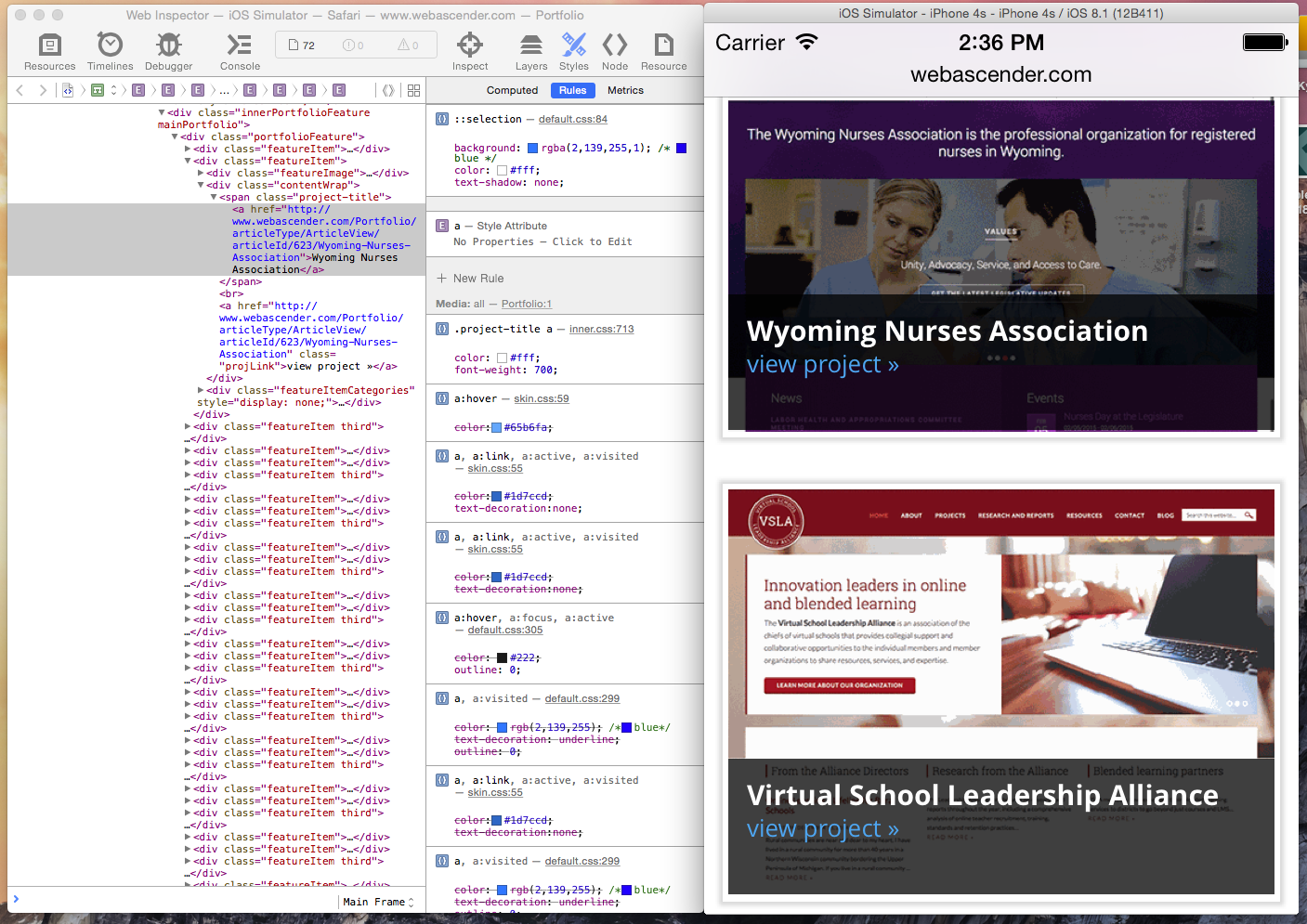Collapse the project-title span node
Image resolution: width=1307 pixels, height=924 pixels.
point(214,197)
